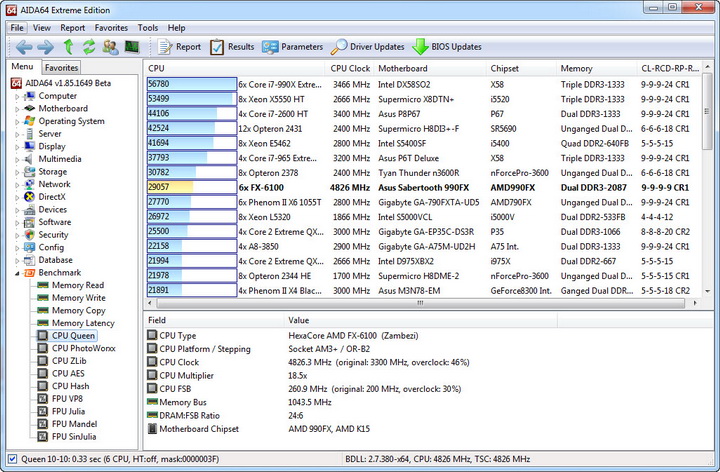Check for Driver Updates
This screenshot has height=472, width=720.
368,47
